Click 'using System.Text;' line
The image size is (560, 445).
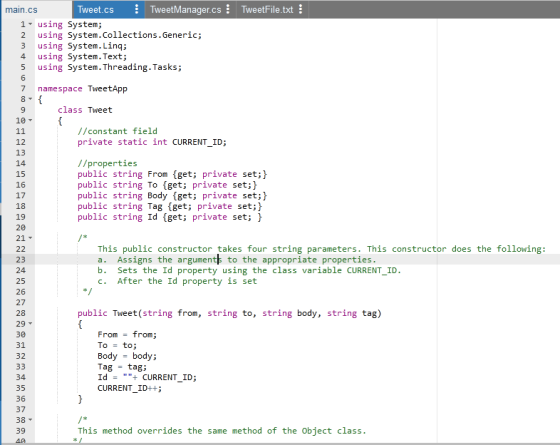point(82,56)
